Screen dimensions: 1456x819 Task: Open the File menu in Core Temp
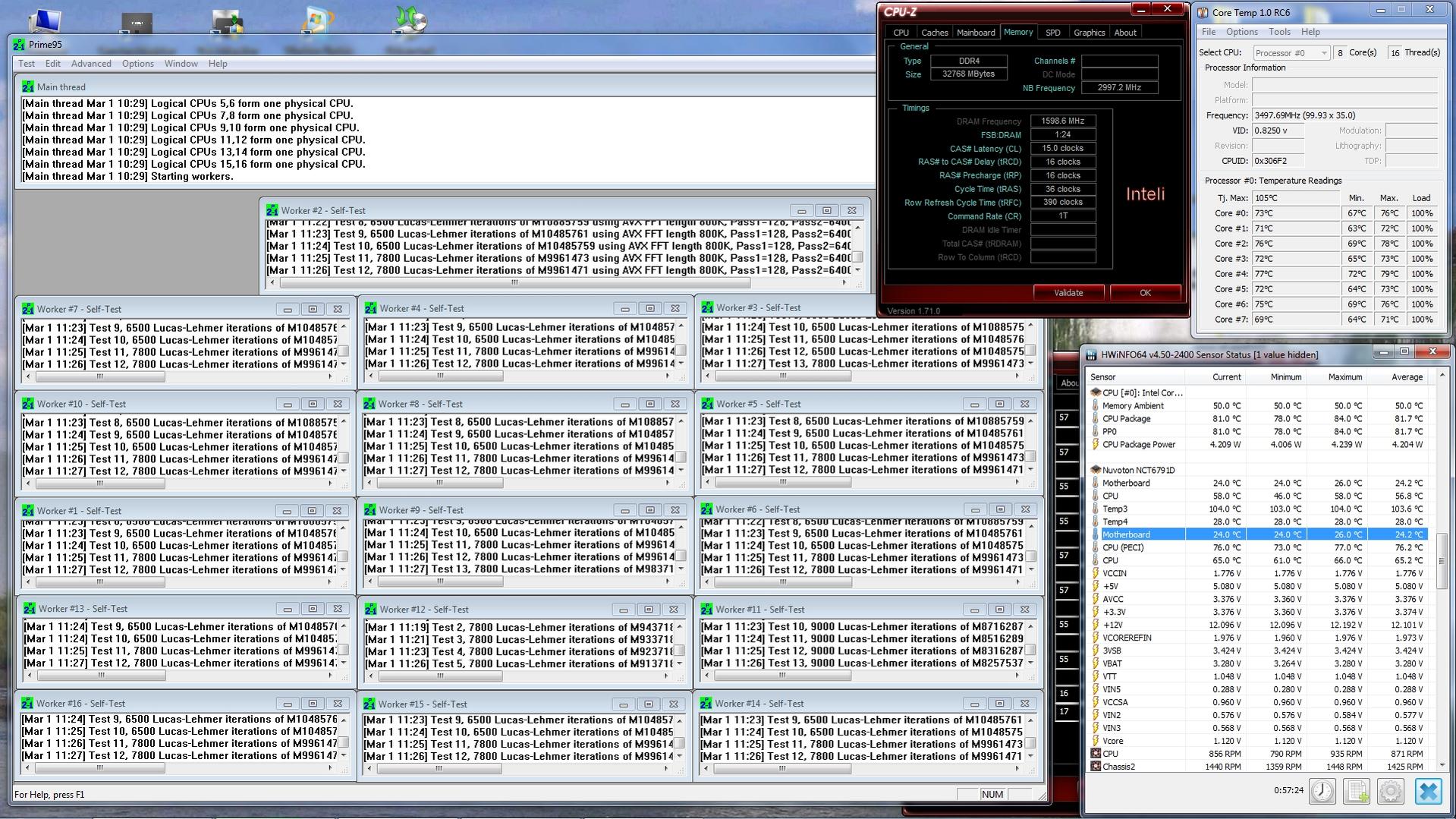coord(1209,32)
